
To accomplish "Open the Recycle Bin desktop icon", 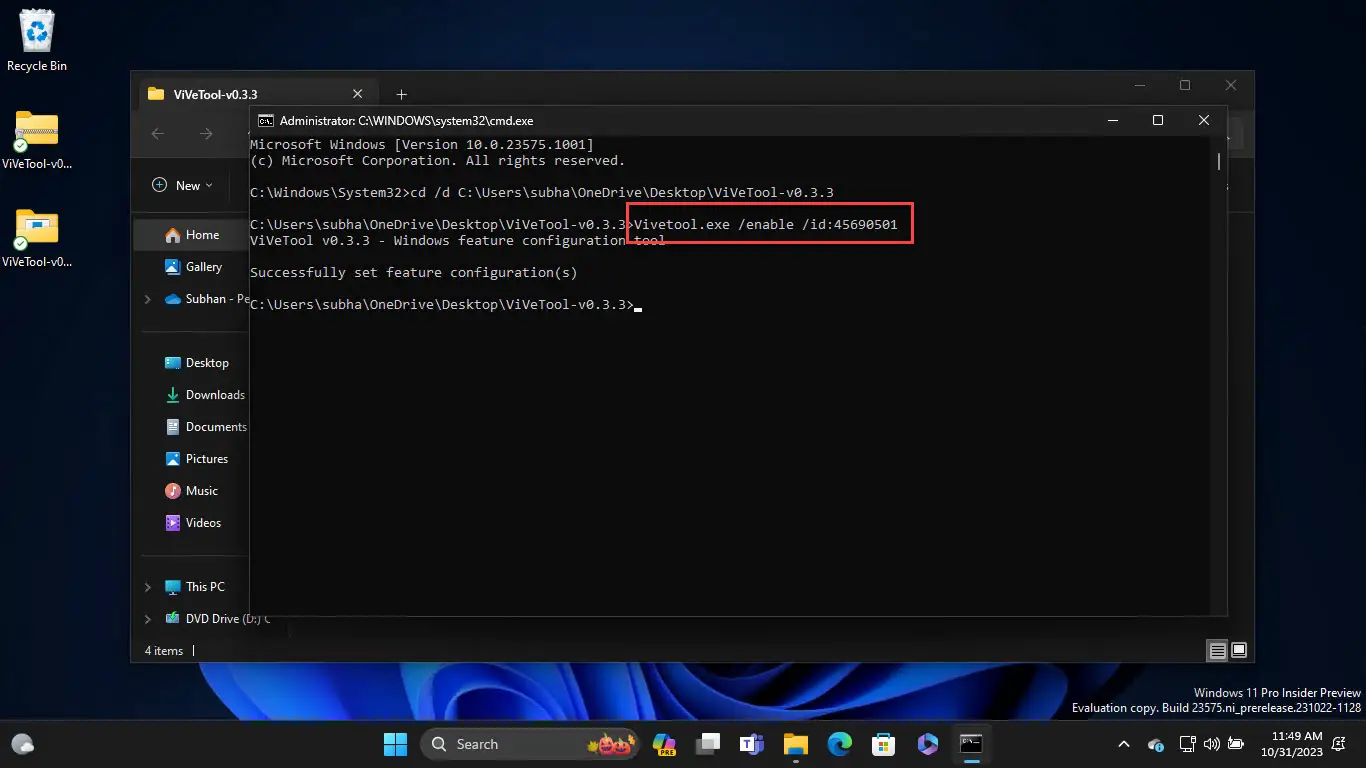I will point(37,41).
